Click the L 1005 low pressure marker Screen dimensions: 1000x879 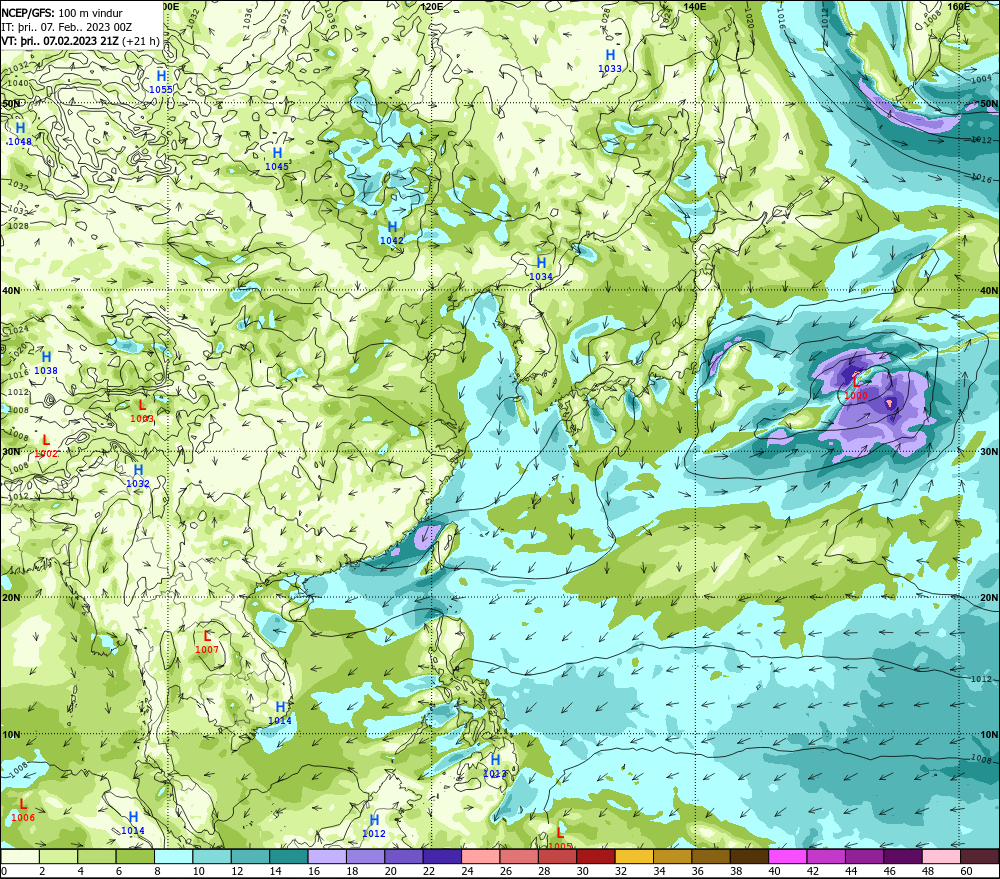click(560, 839)
